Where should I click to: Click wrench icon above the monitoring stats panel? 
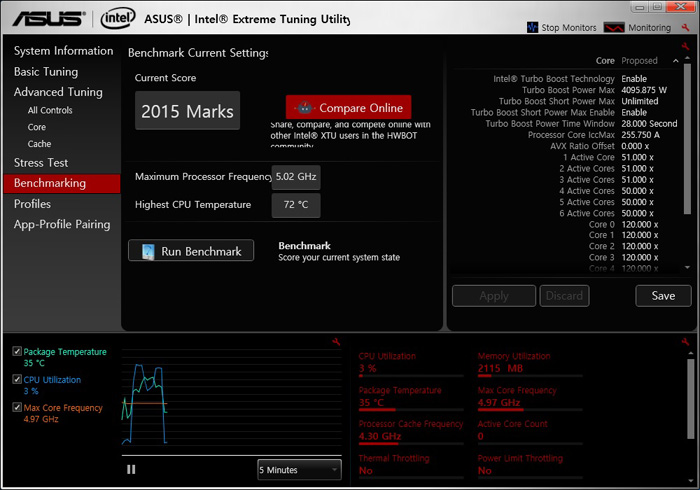[685, 342]
